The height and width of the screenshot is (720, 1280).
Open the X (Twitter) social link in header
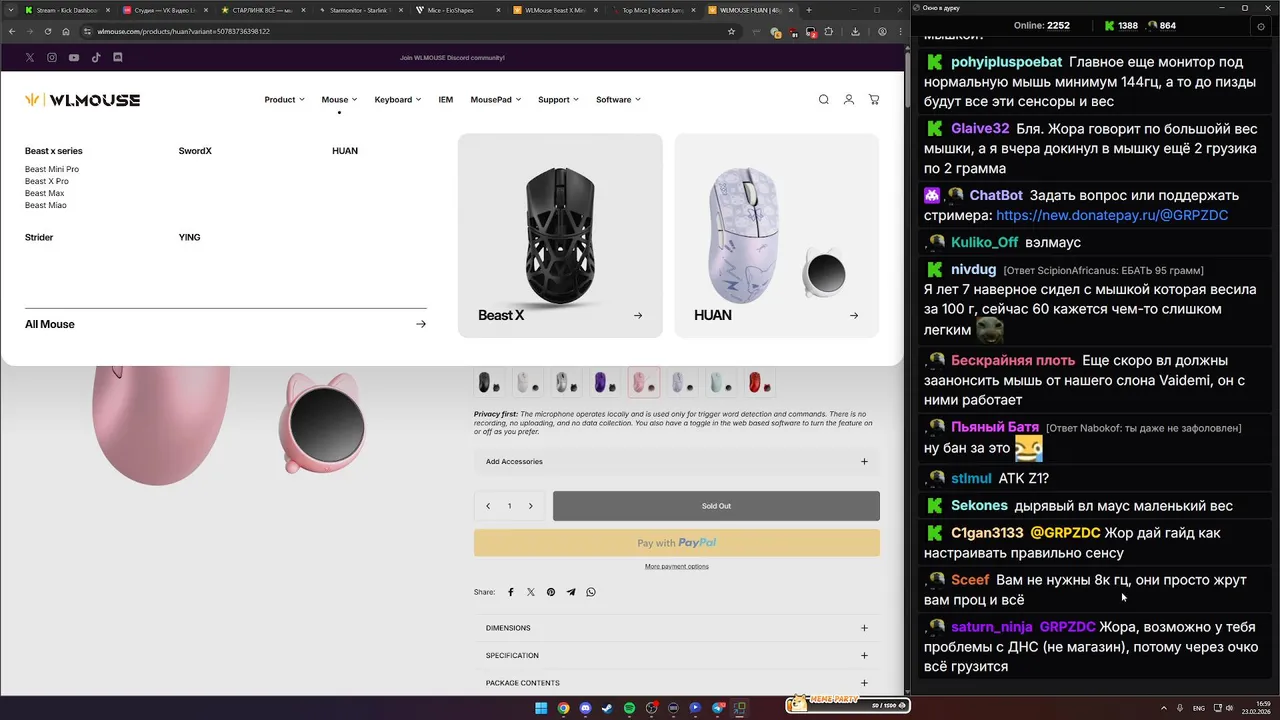[29, 58]
